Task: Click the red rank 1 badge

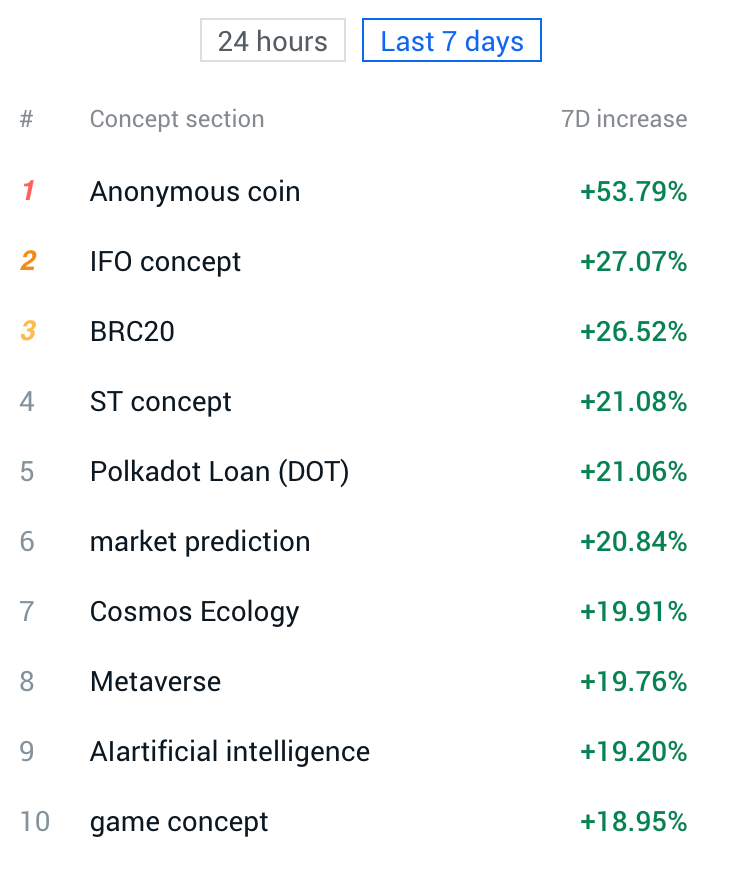Action: pyautogui.click(x=29, y=191)
